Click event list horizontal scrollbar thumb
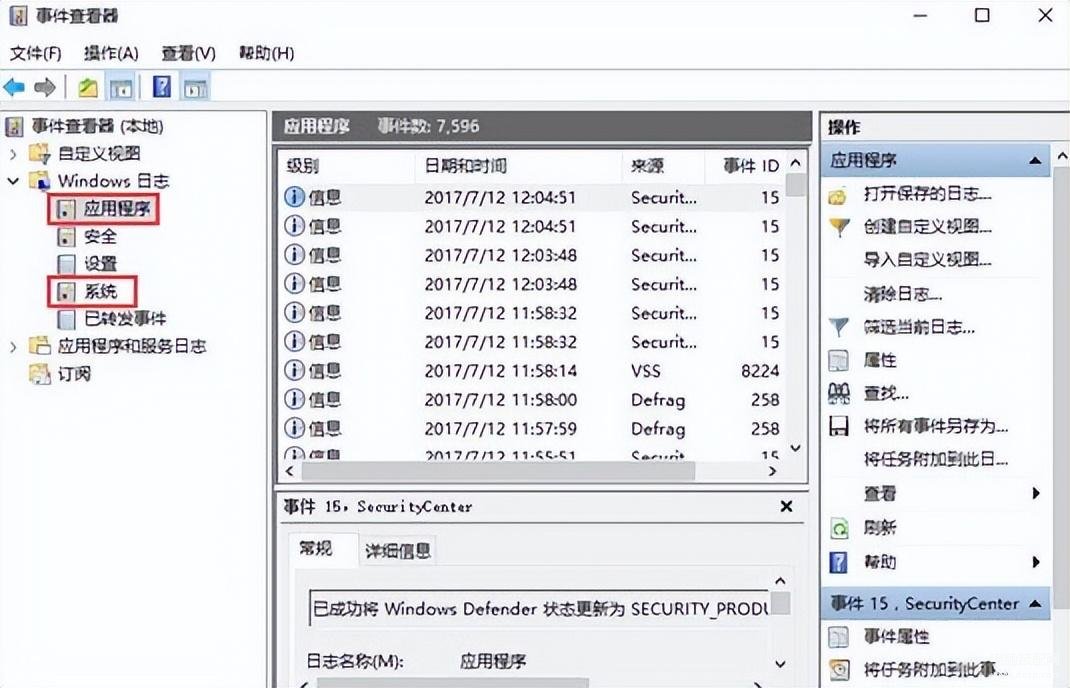1070x688 pixels. pos(498,471)
